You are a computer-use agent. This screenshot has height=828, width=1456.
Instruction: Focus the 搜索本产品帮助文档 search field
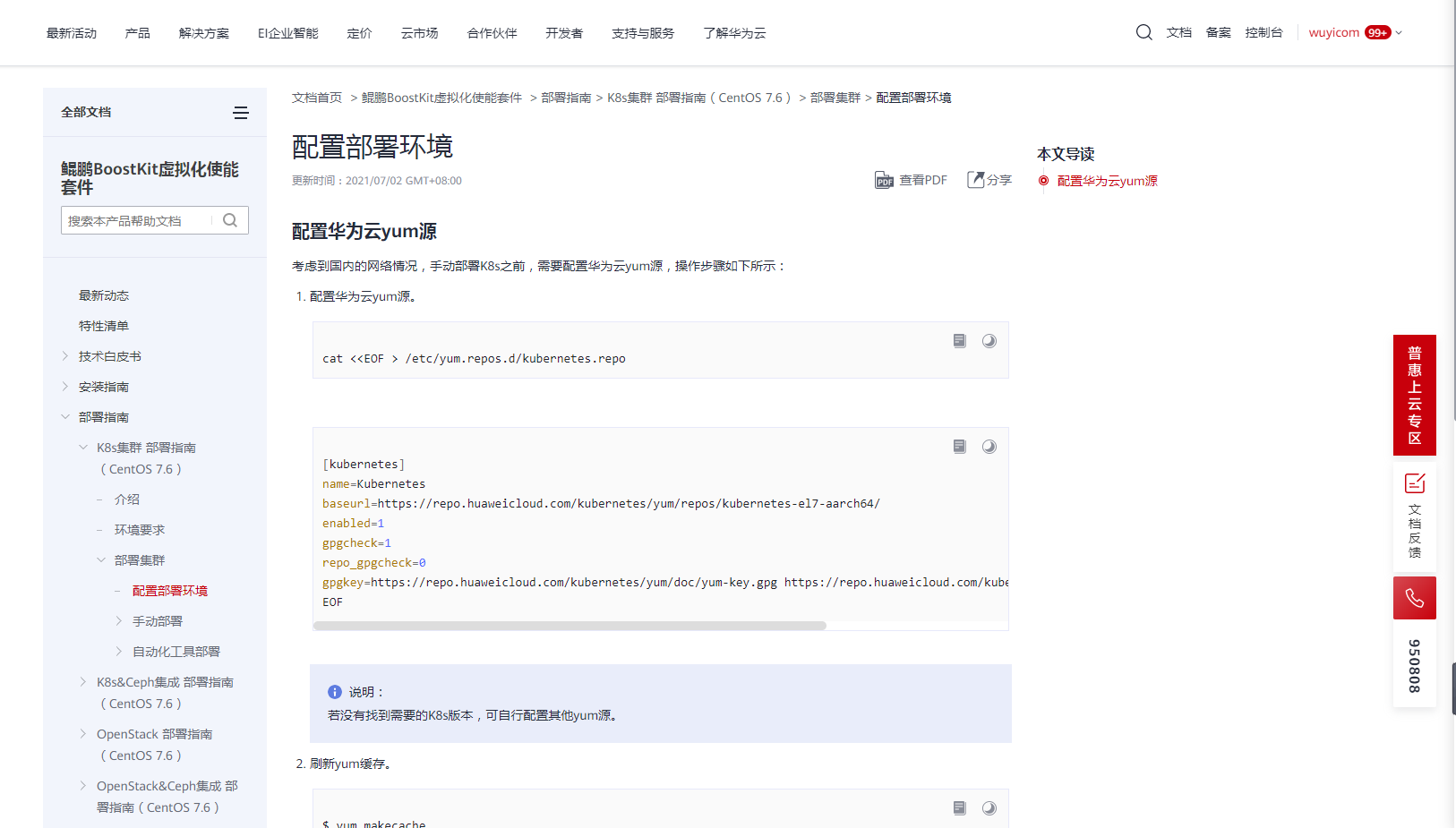point(139,220)
